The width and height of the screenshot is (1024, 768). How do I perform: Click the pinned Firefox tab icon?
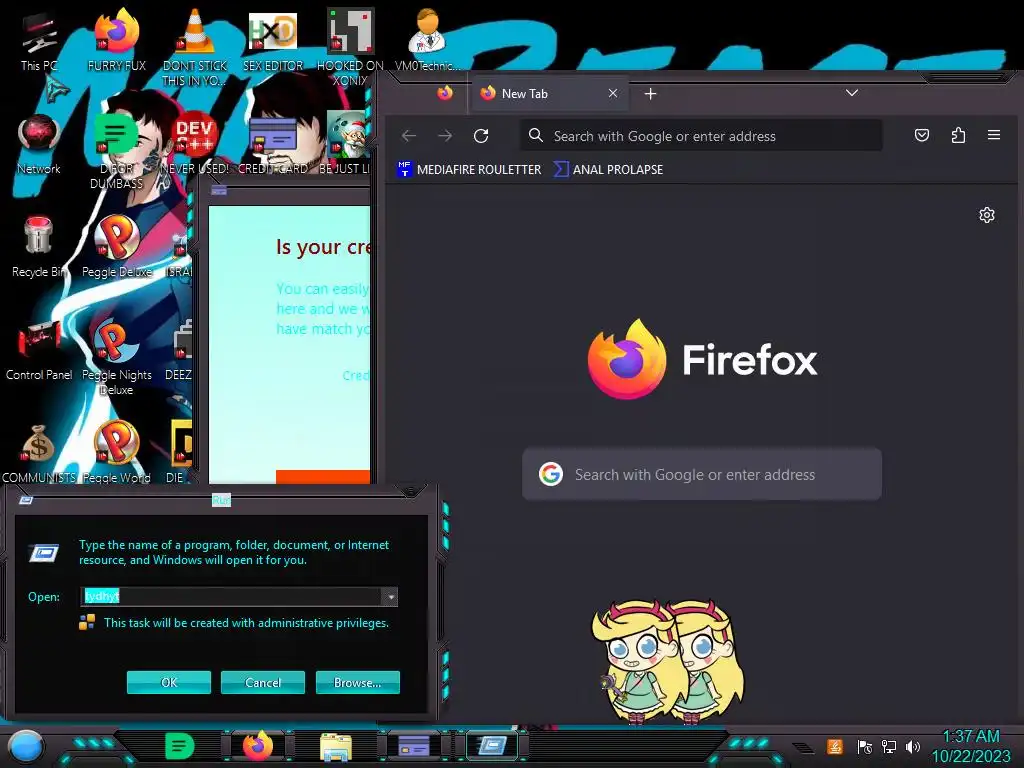coord(445,93)
